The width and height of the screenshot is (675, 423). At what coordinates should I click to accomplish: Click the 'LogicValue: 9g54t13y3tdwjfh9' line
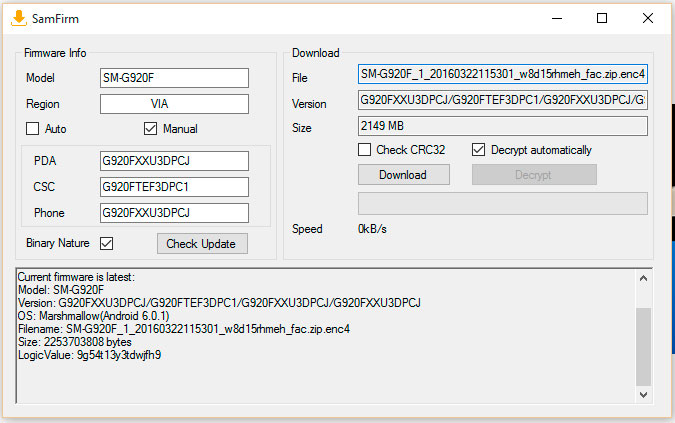[90, 355]
